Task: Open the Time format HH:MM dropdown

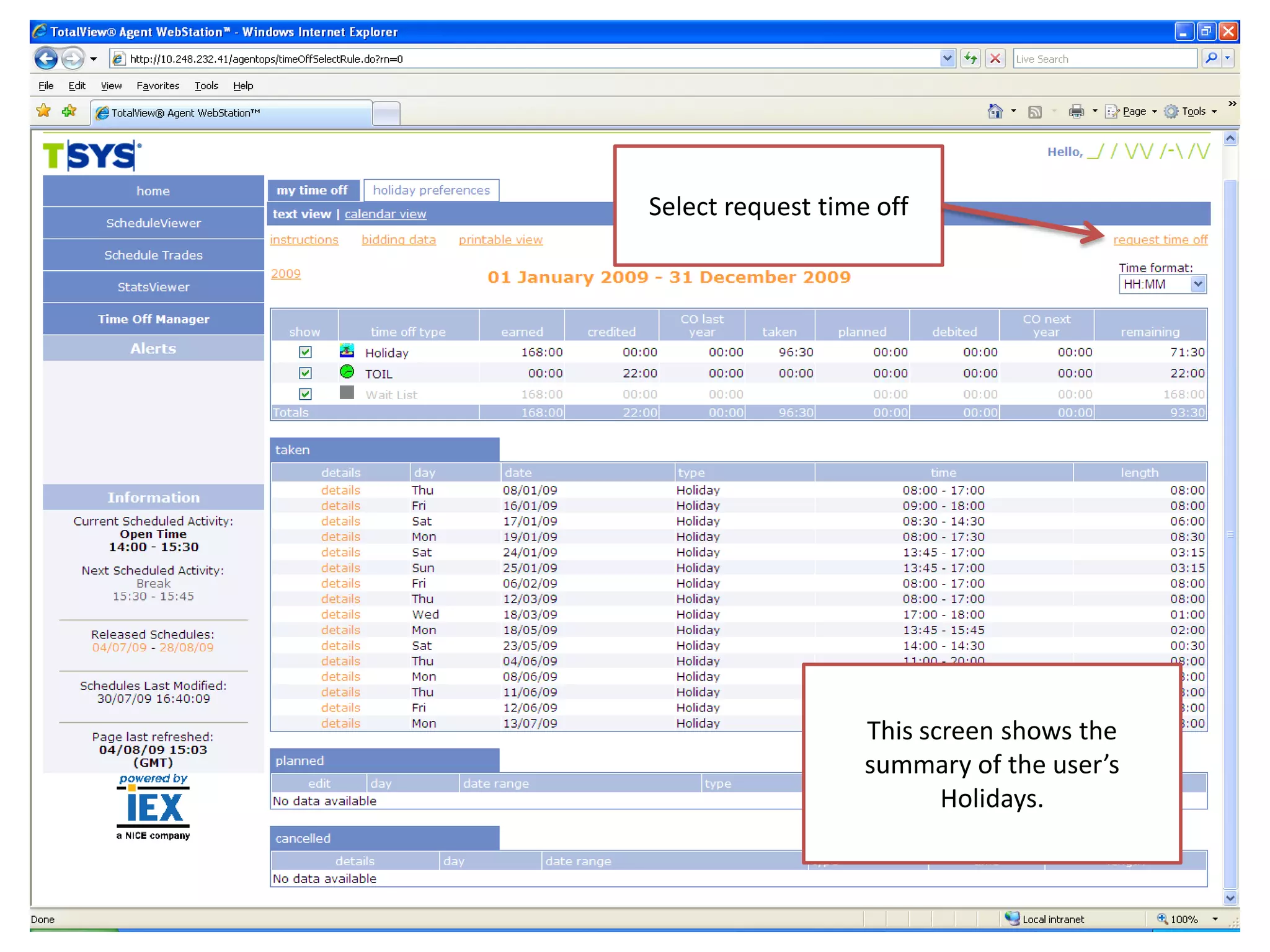Action: [x=1198, y=284]
